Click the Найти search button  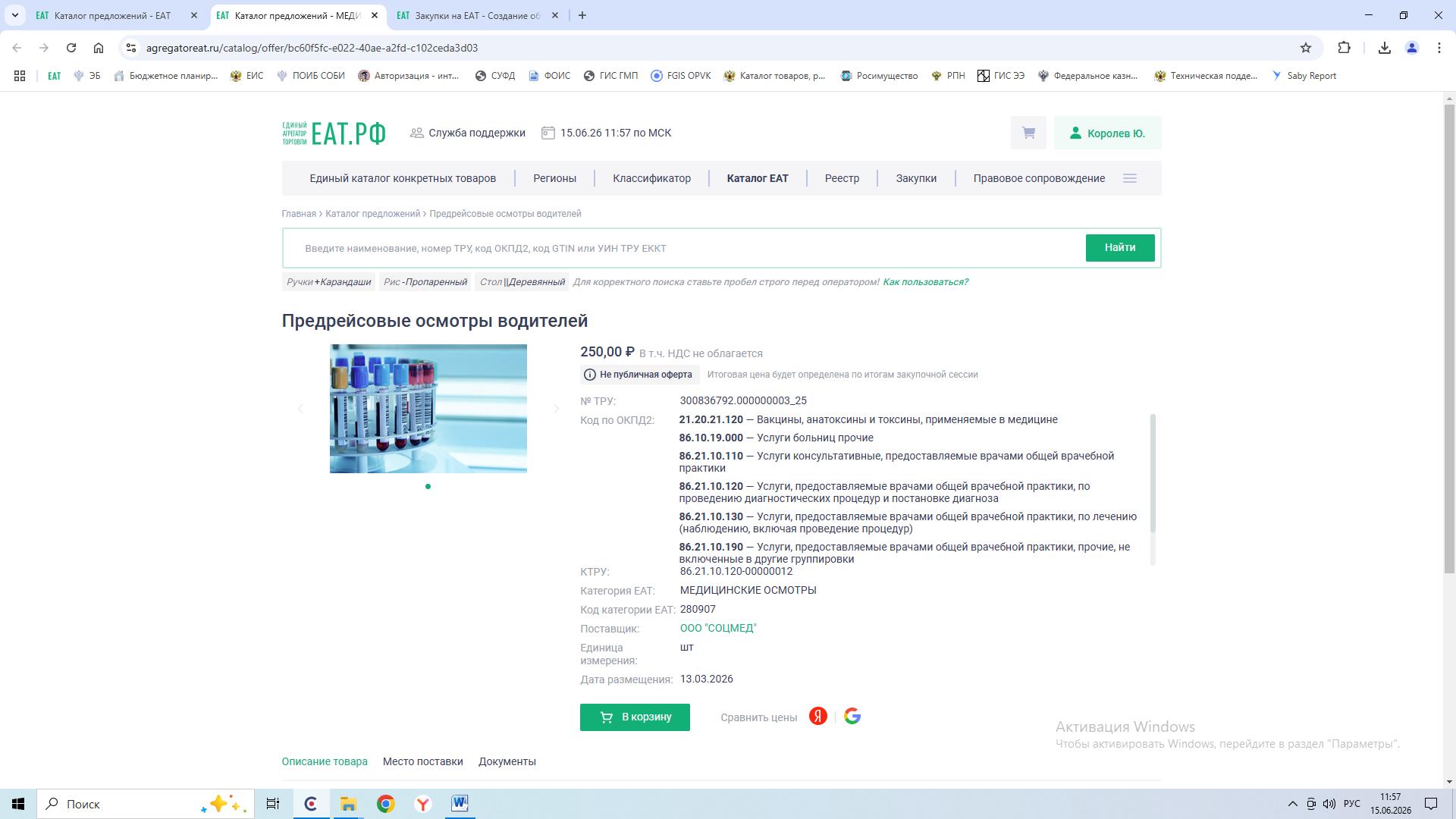[x=1120, y=248]
